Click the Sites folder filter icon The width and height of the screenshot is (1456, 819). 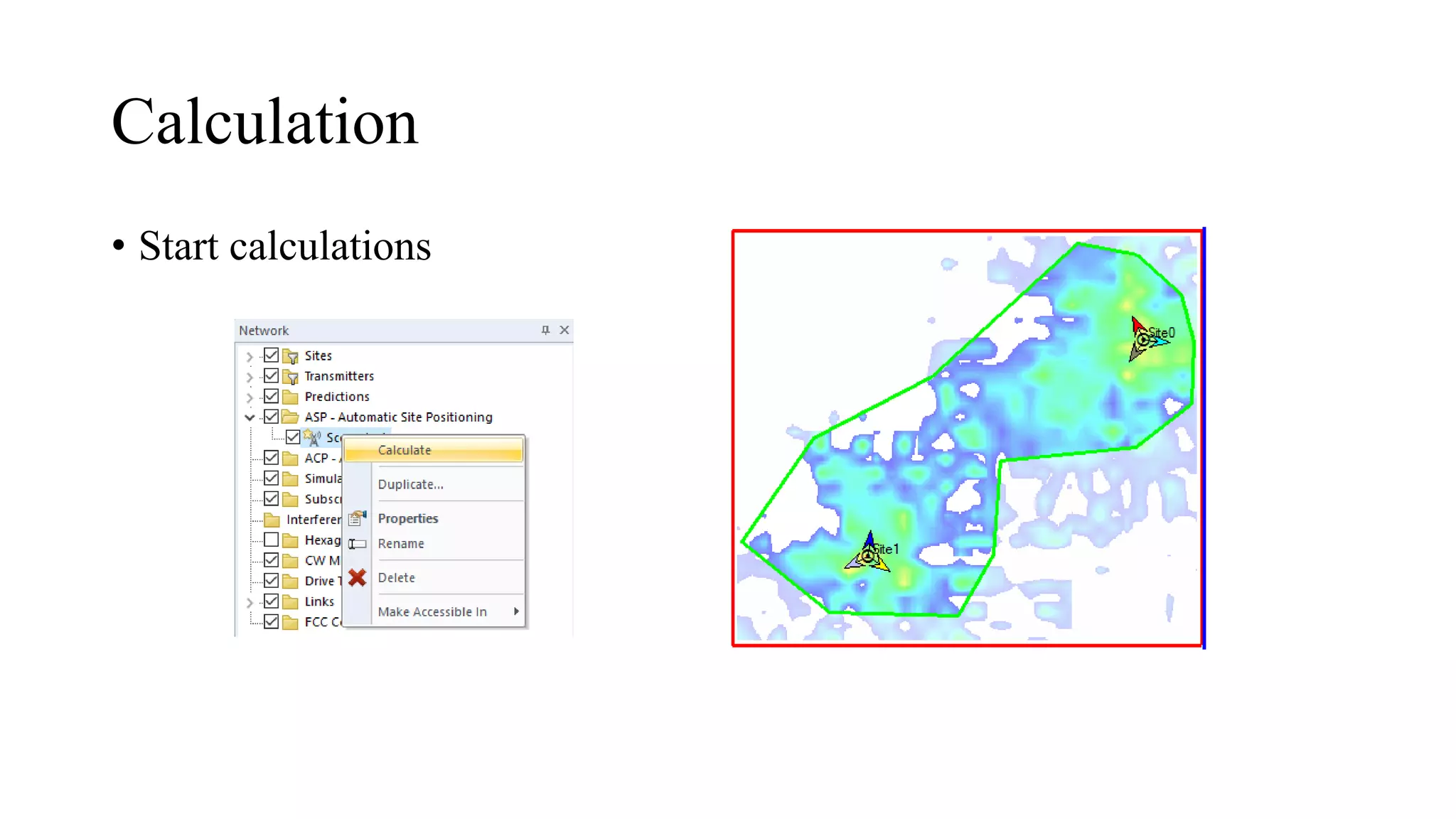tap(290, 355)
